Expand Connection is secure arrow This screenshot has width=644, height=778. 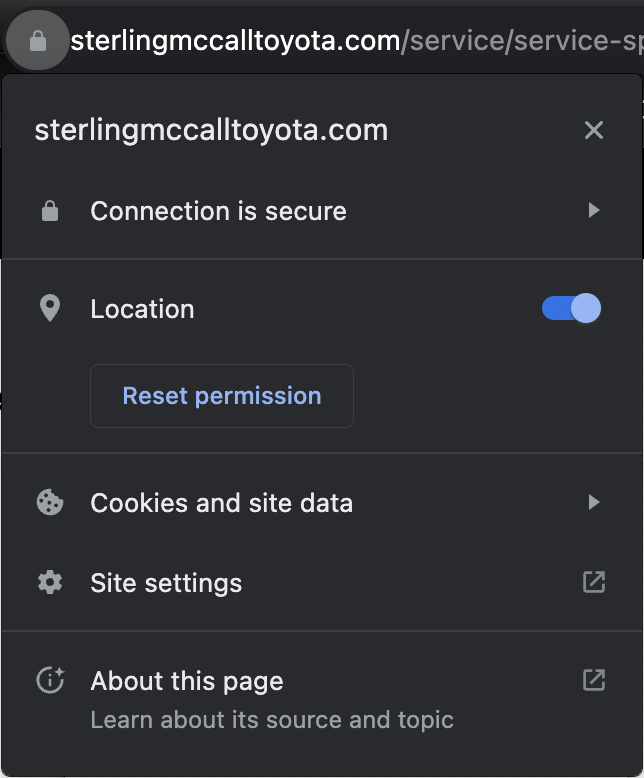(594, 210)
